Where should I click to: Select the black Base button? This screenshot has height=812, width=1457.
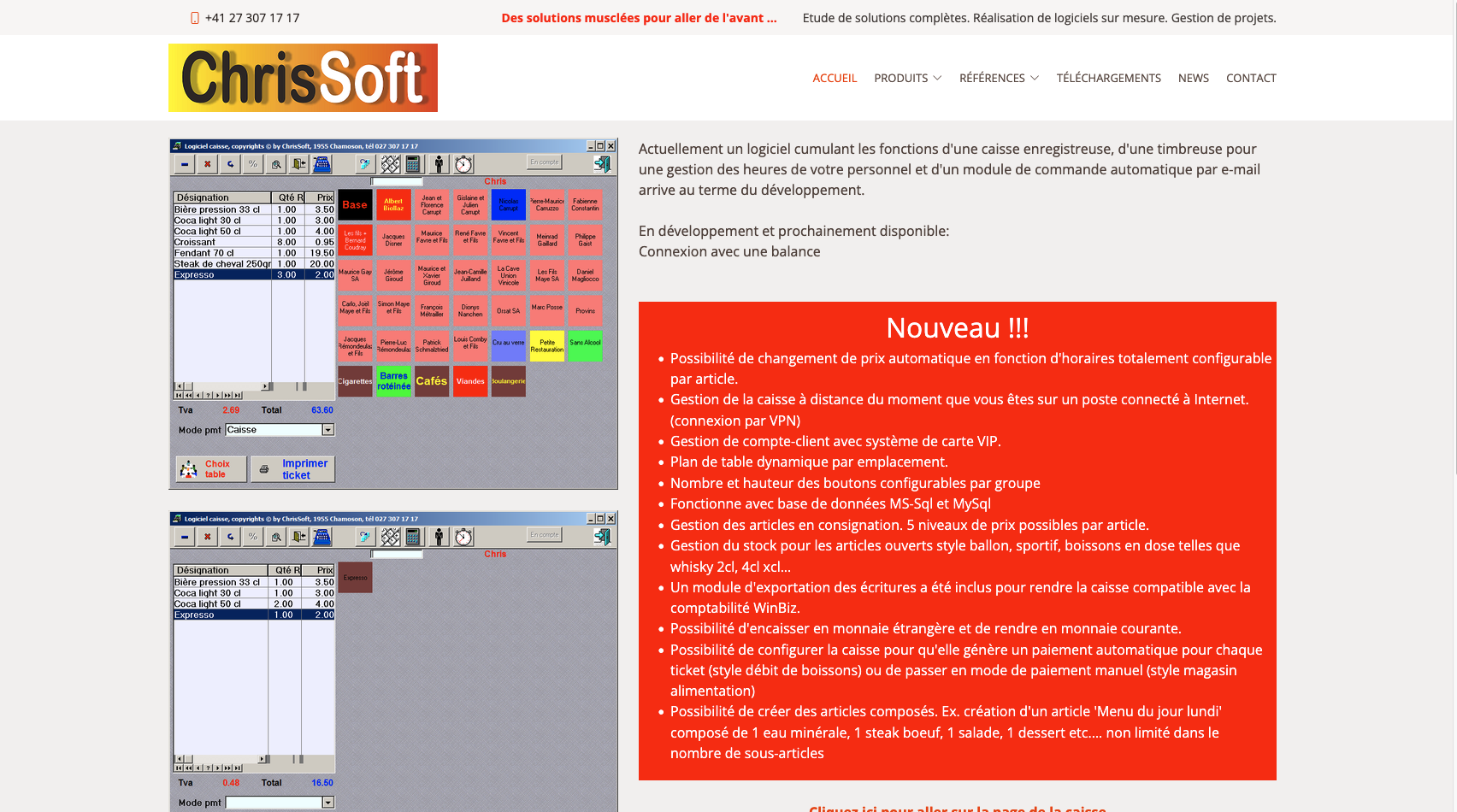coord(355,205)
